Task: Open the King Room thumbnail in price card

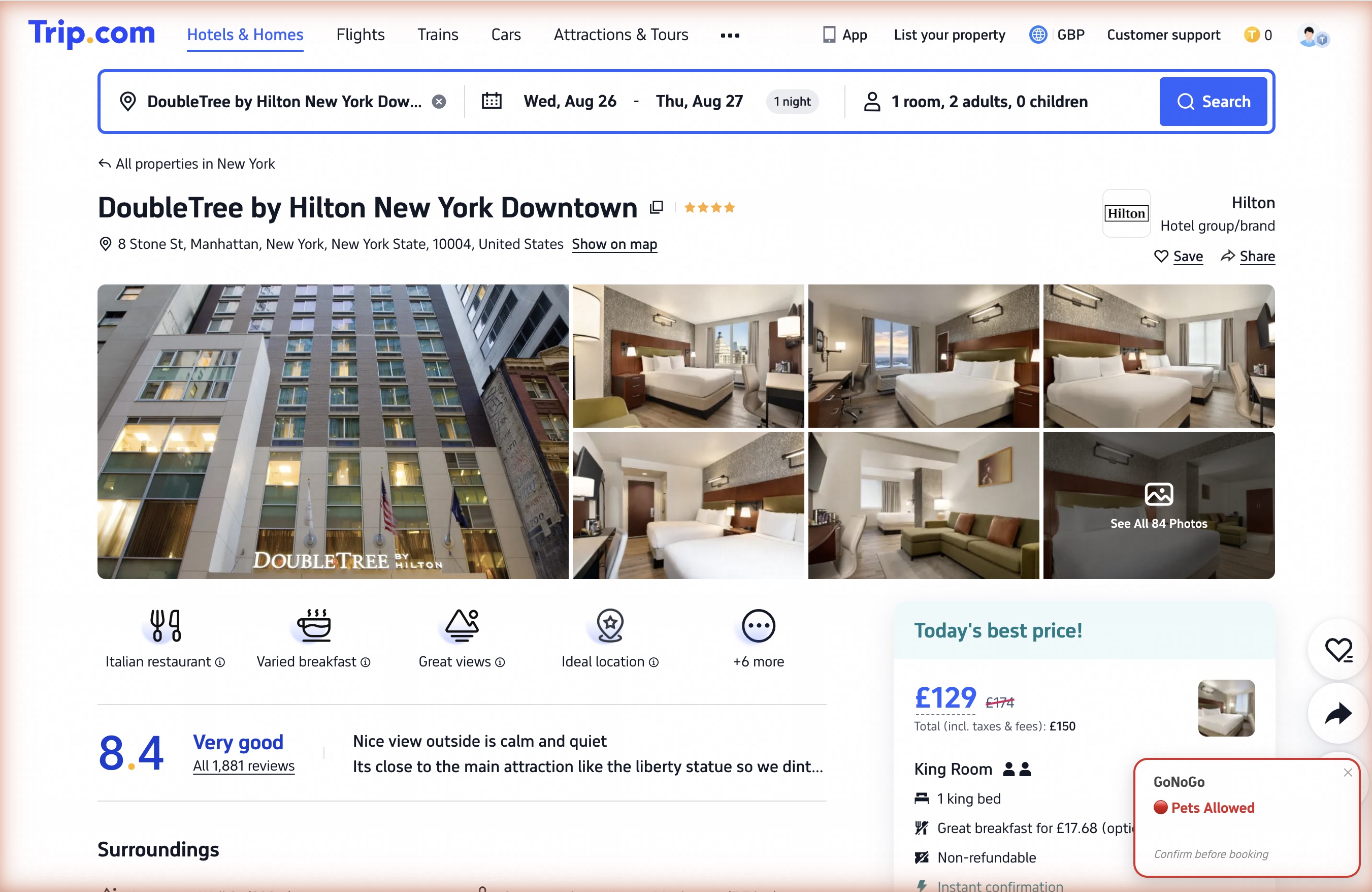Action: pyautogui.click(x=1226, y=708)
